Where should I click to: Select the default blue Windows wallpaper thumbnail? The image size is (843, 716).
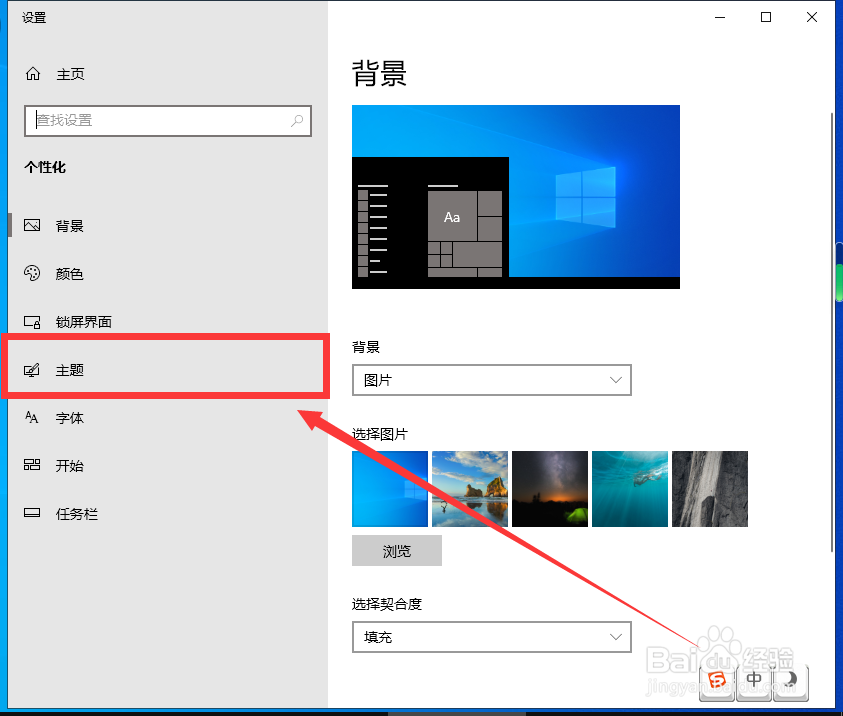[389, 488]
